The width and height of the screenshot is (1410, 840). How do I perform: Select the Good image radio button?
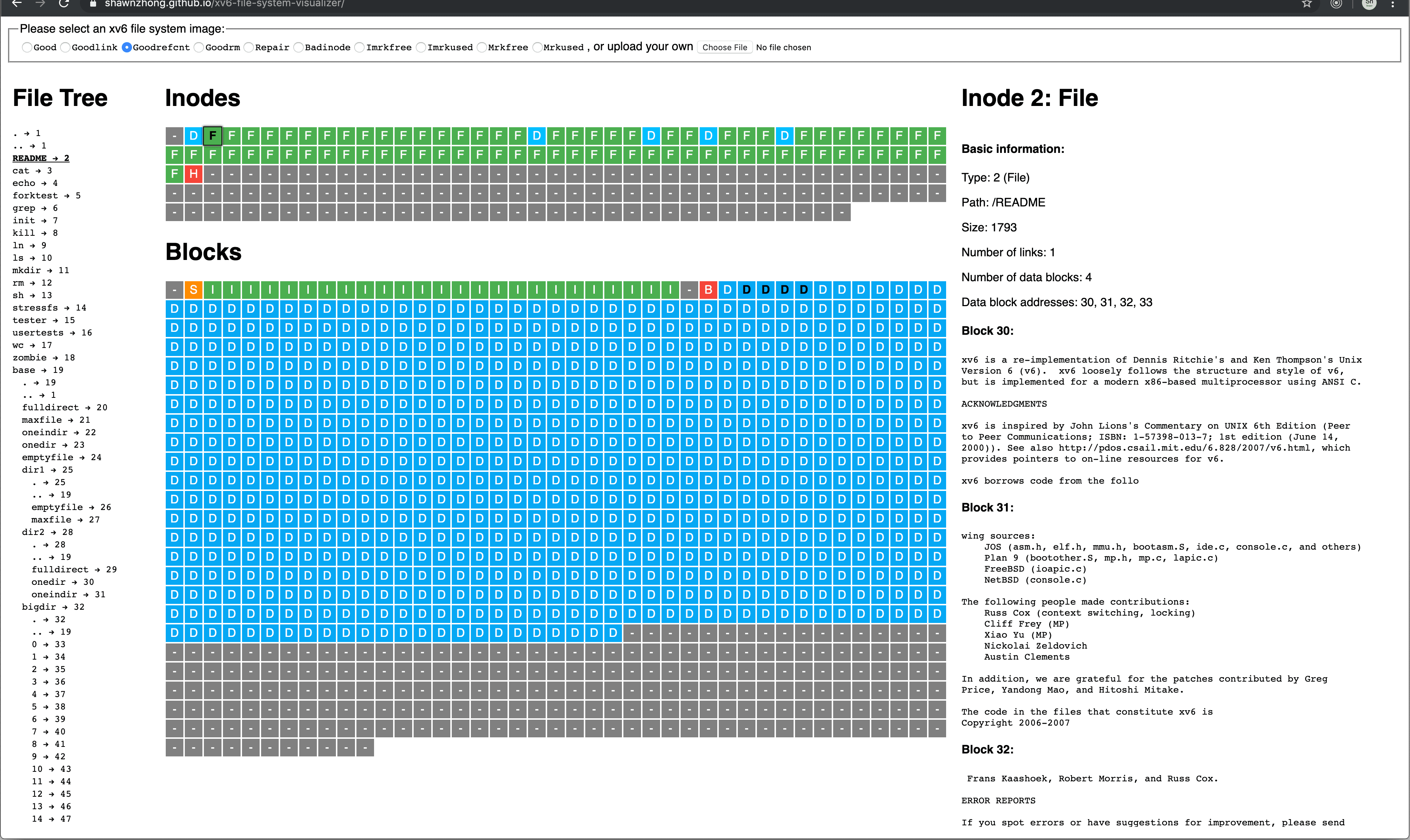tap(27, 48)
